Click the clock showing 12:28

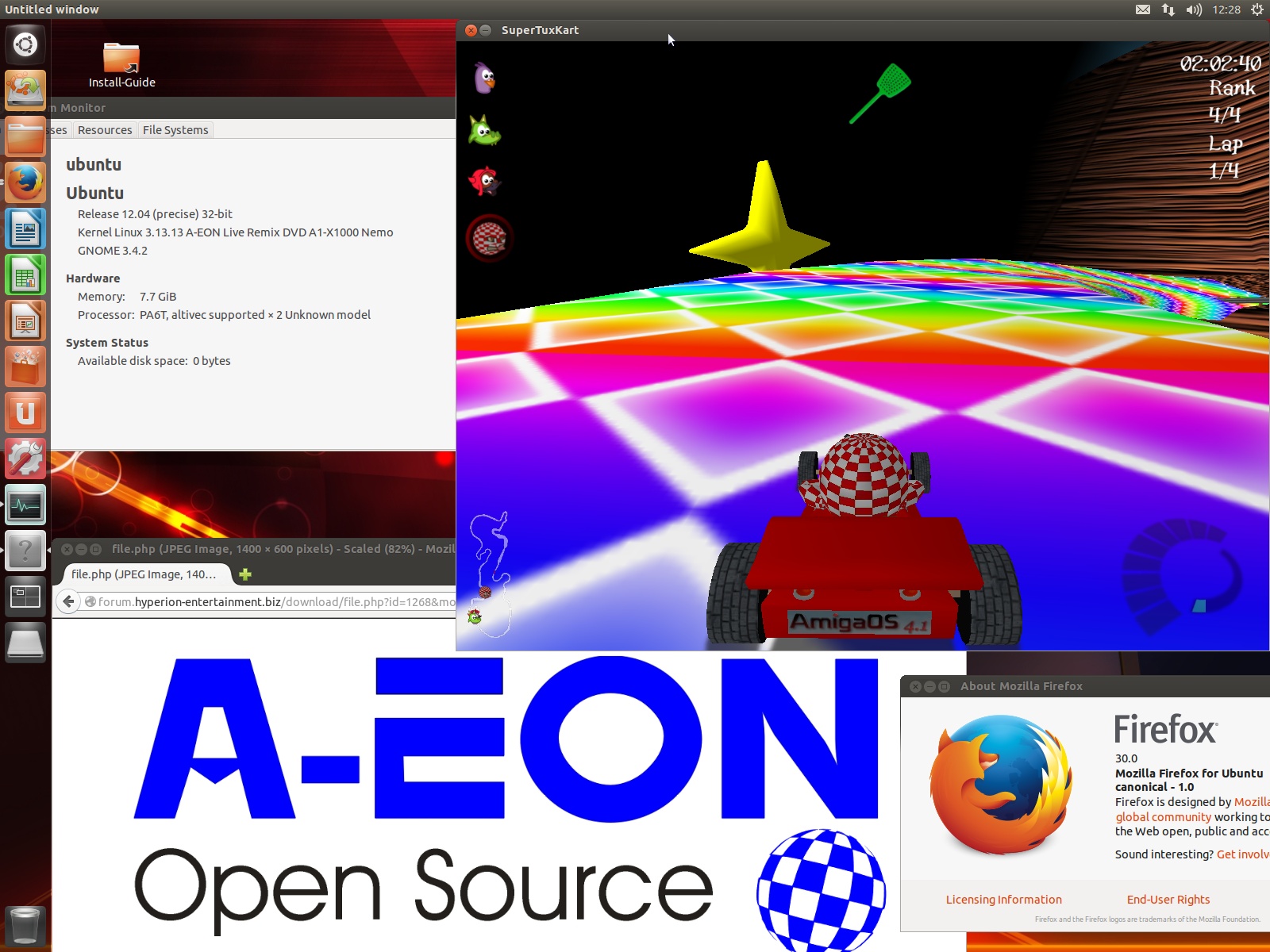tap(1226, 10)
